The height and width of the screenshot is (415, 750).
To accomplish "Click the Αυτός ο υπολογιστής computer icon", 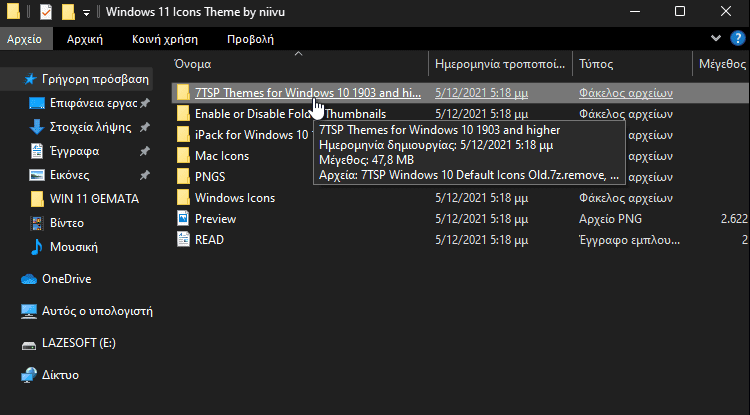I will (29, 312).
